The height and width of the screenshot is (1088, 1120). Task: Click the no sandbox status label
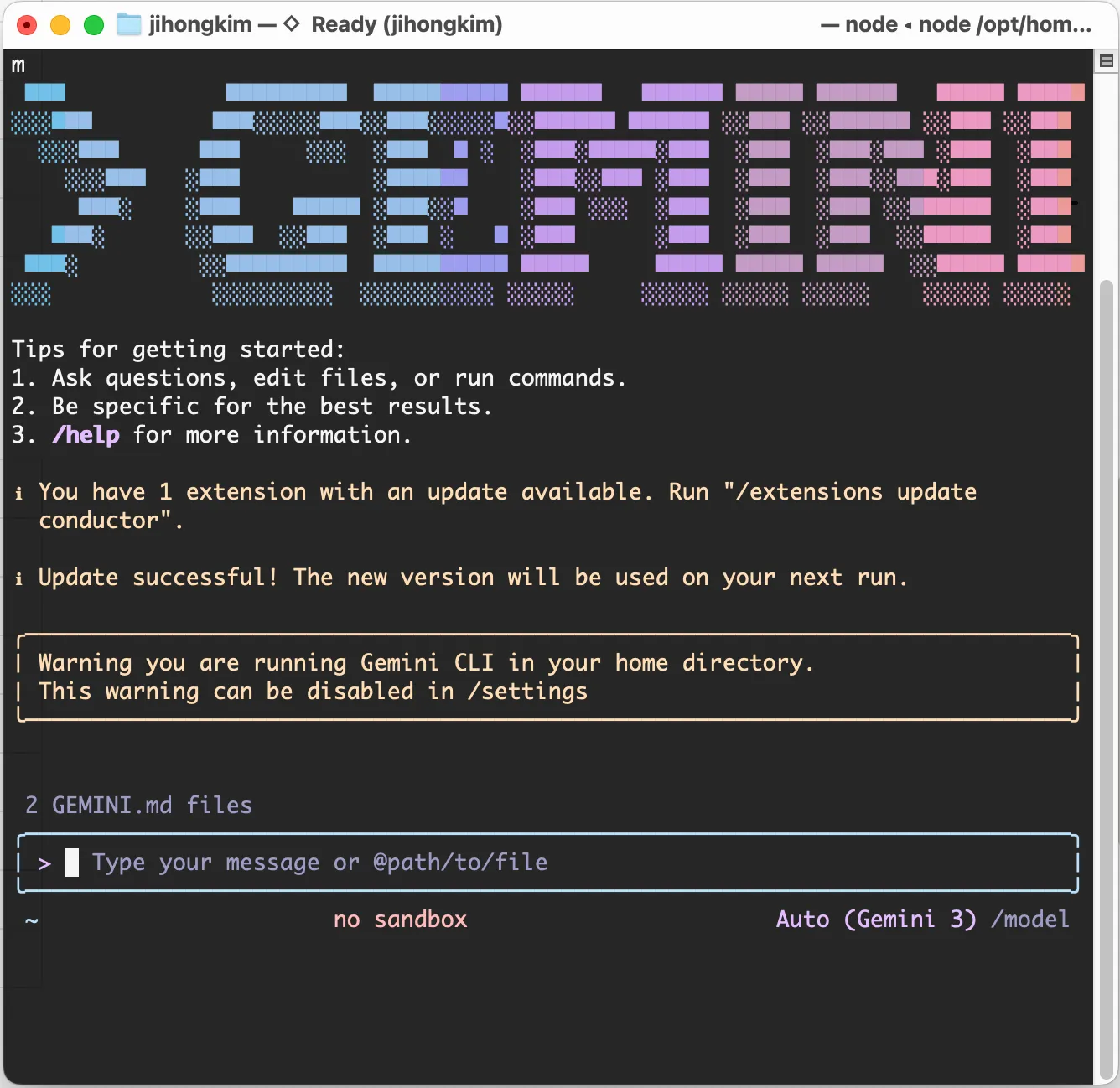click(400, 920)
